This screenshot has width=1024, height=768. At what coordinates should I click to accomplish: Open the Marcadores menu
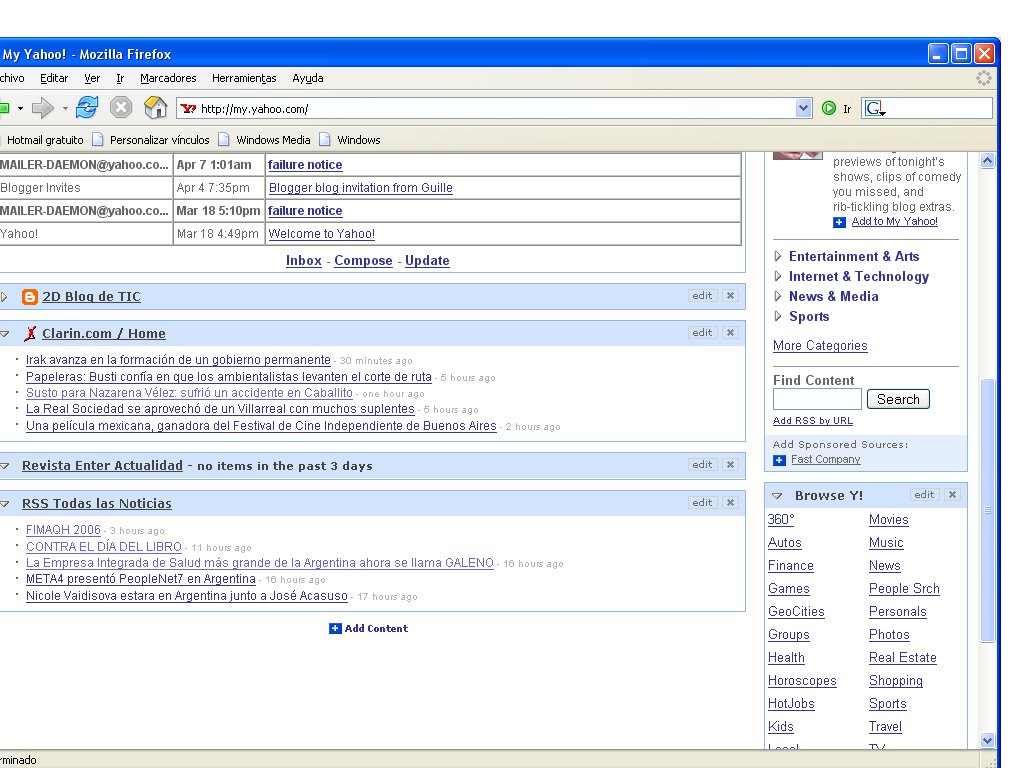168,78
